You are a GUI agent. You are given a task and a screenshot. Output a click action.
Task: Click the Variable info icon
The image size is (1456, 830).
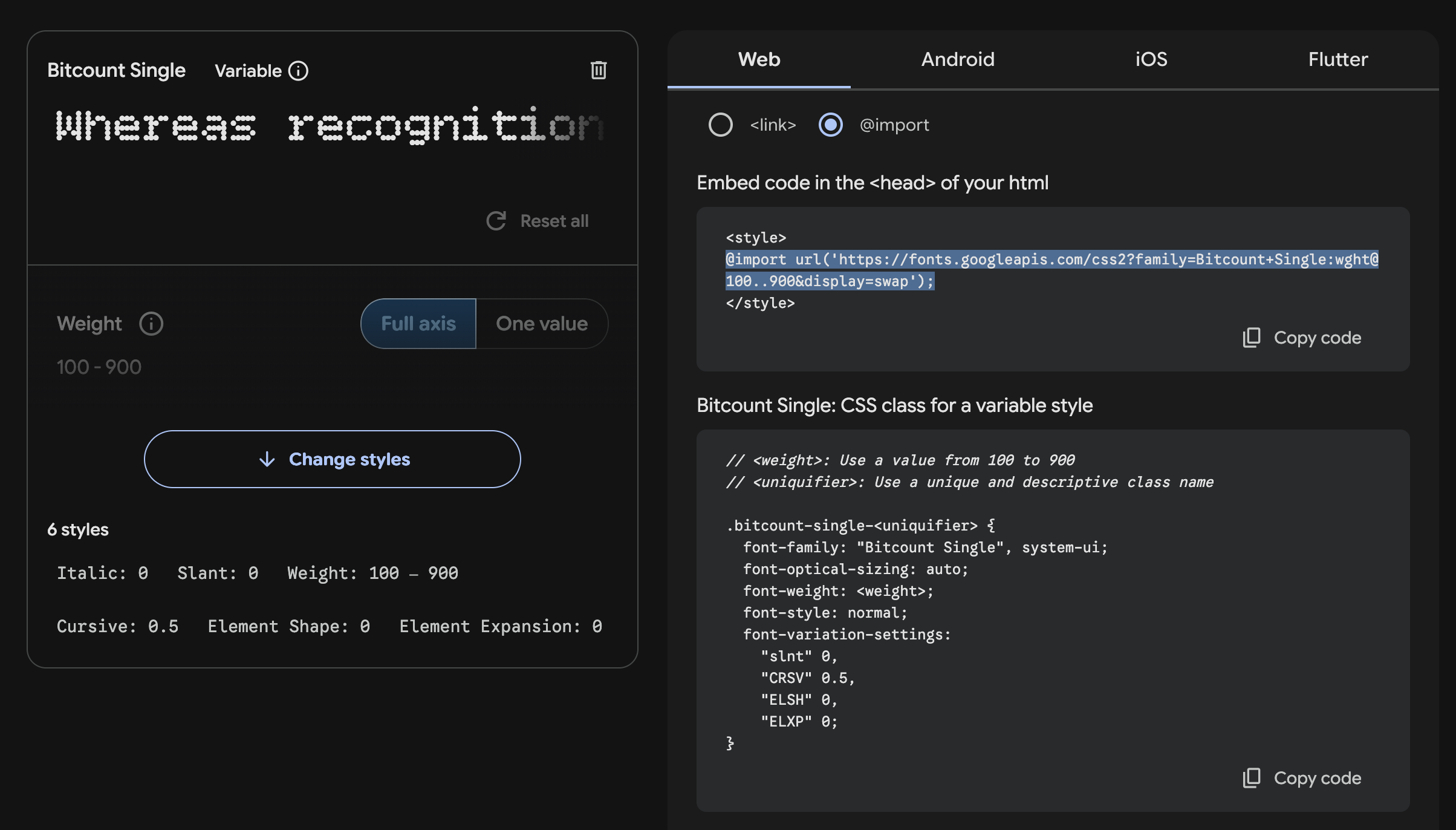coord(298,71)
